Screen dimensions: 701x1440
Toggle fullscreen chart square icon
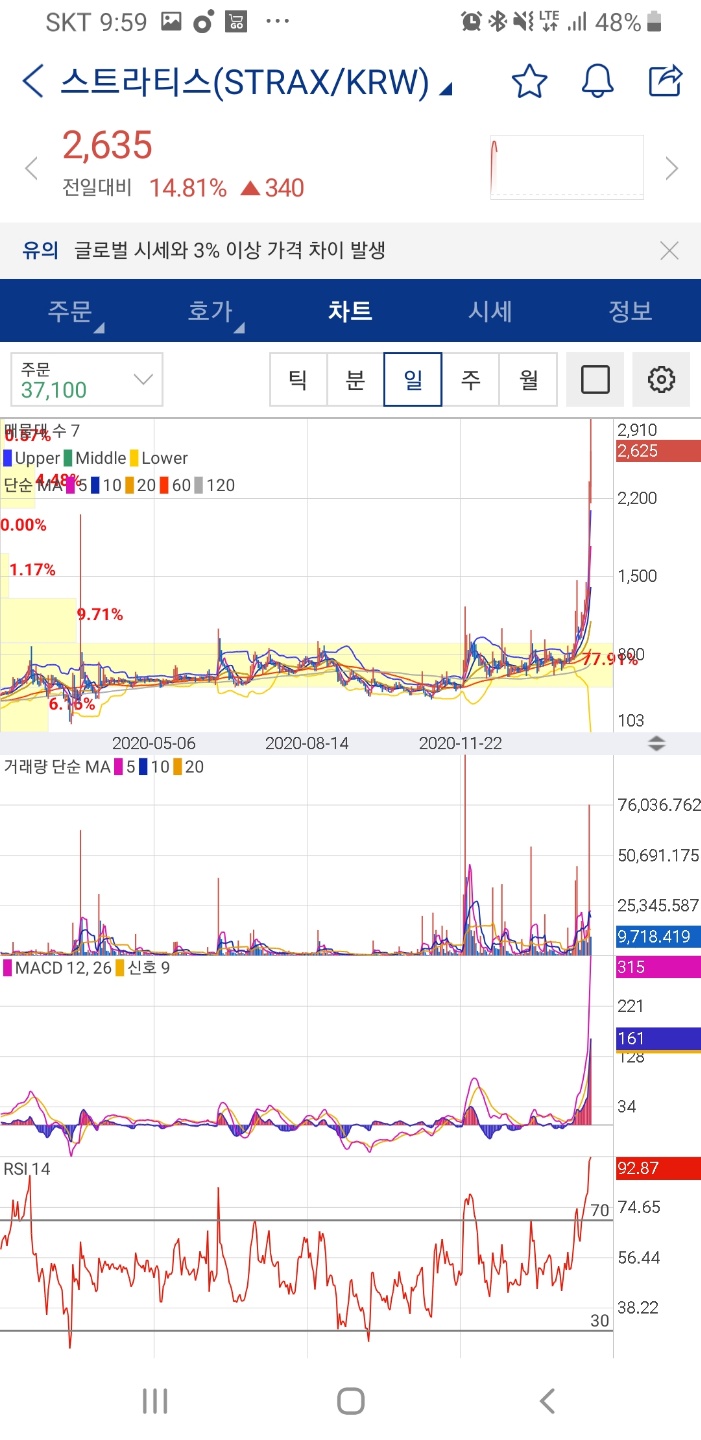(x=595, y=380)
